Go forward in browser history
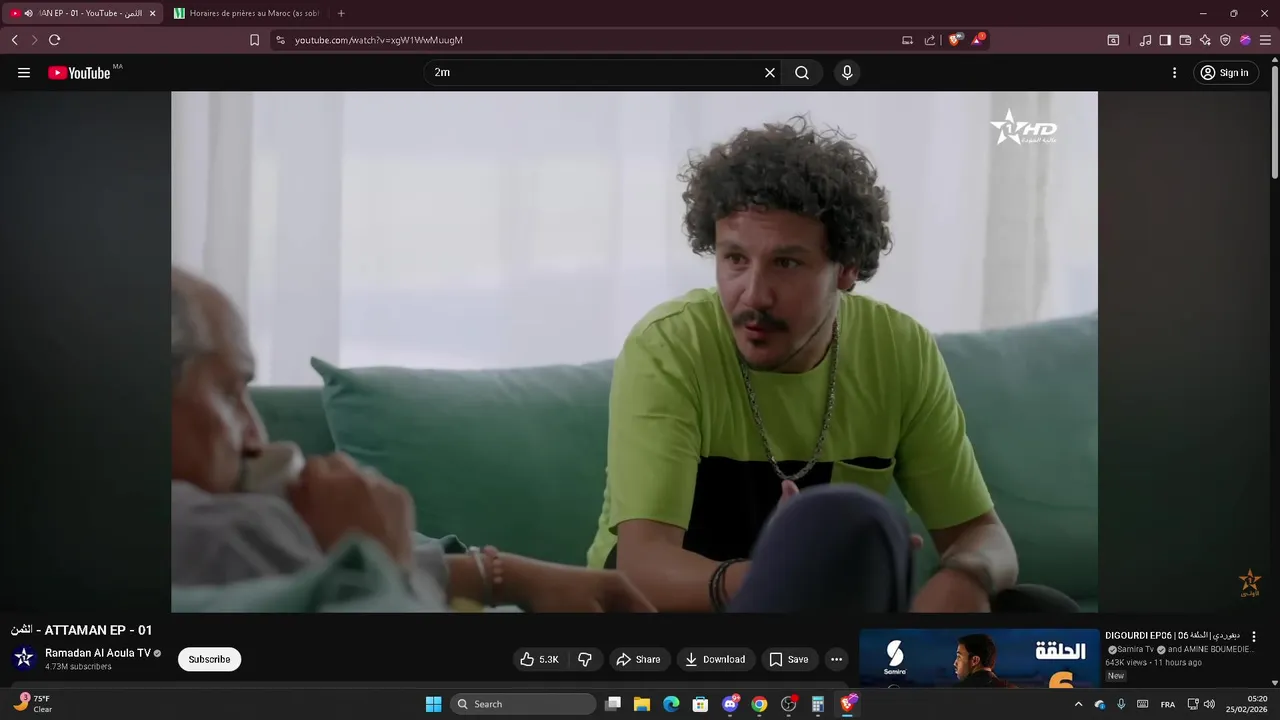 click(34, 40)
